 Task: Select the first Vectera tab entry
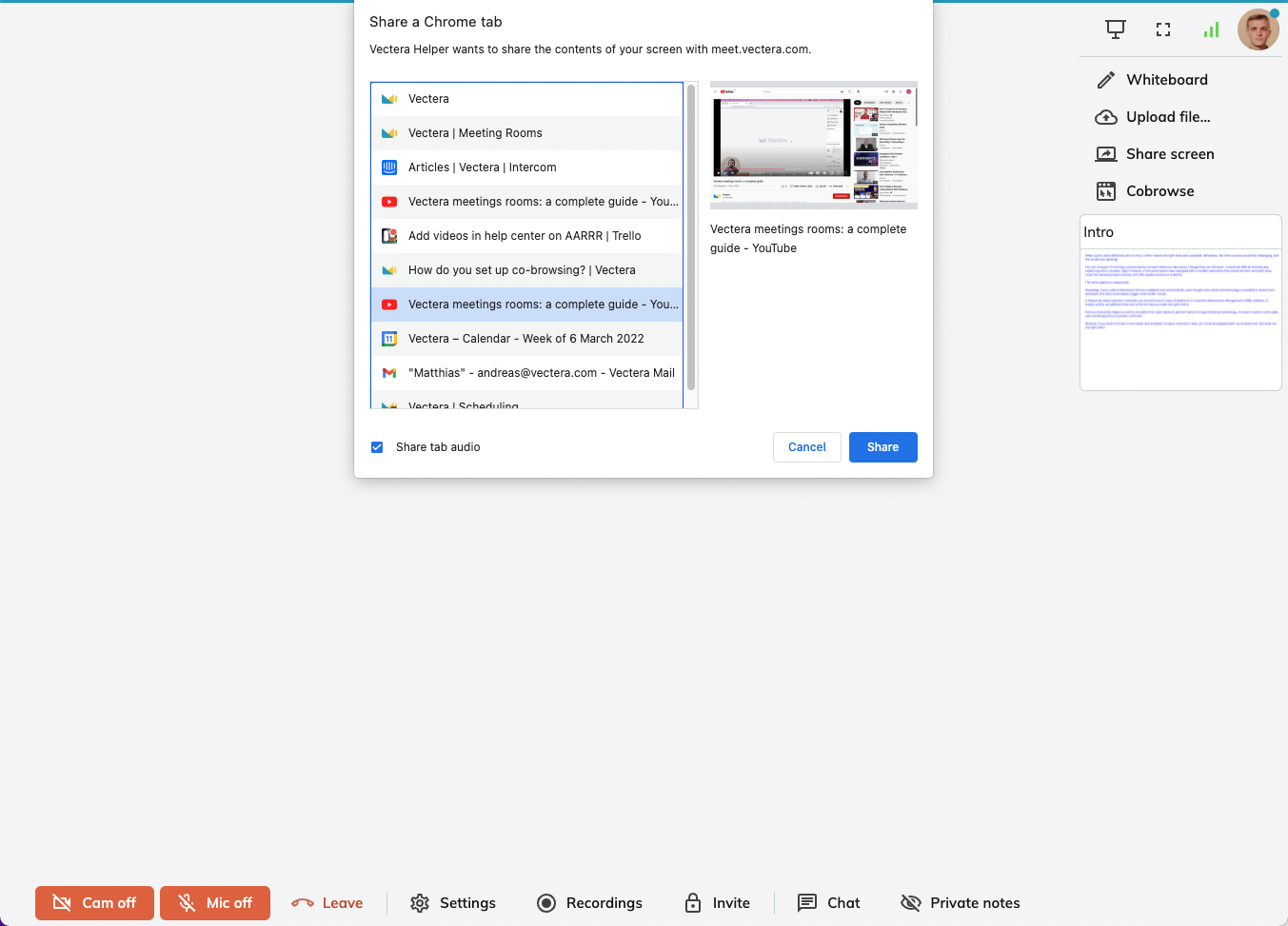click(527, 99)
